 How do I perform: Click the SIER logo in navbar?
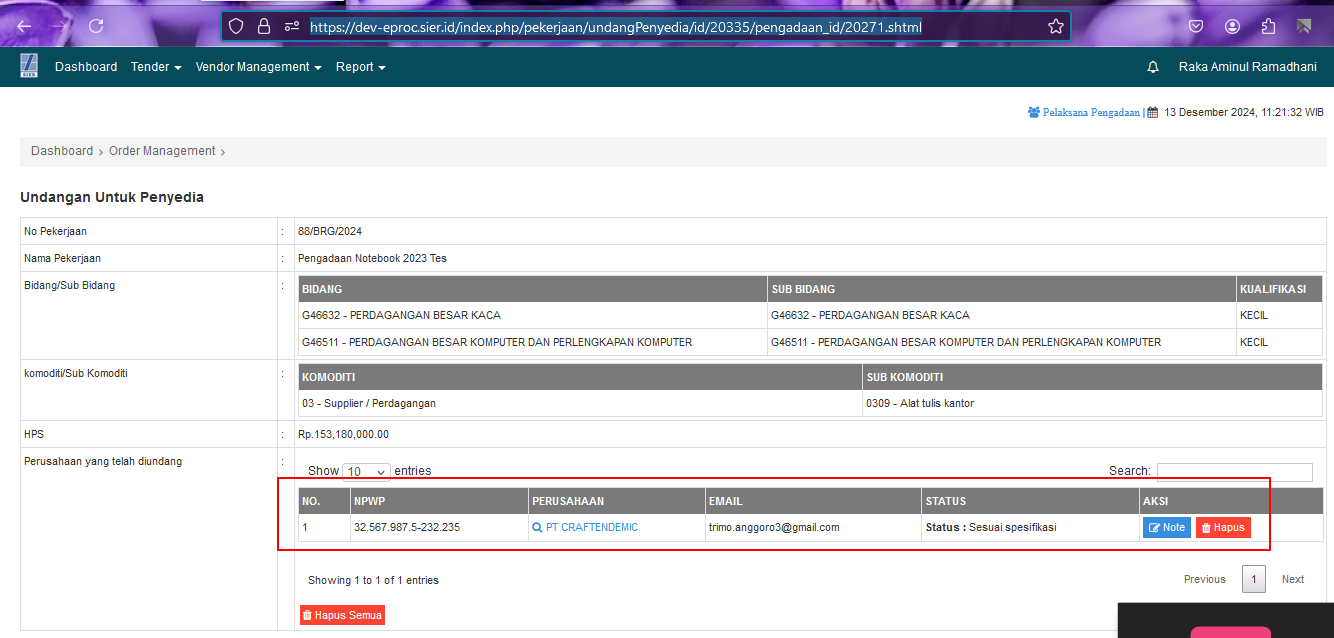point(29,66)
